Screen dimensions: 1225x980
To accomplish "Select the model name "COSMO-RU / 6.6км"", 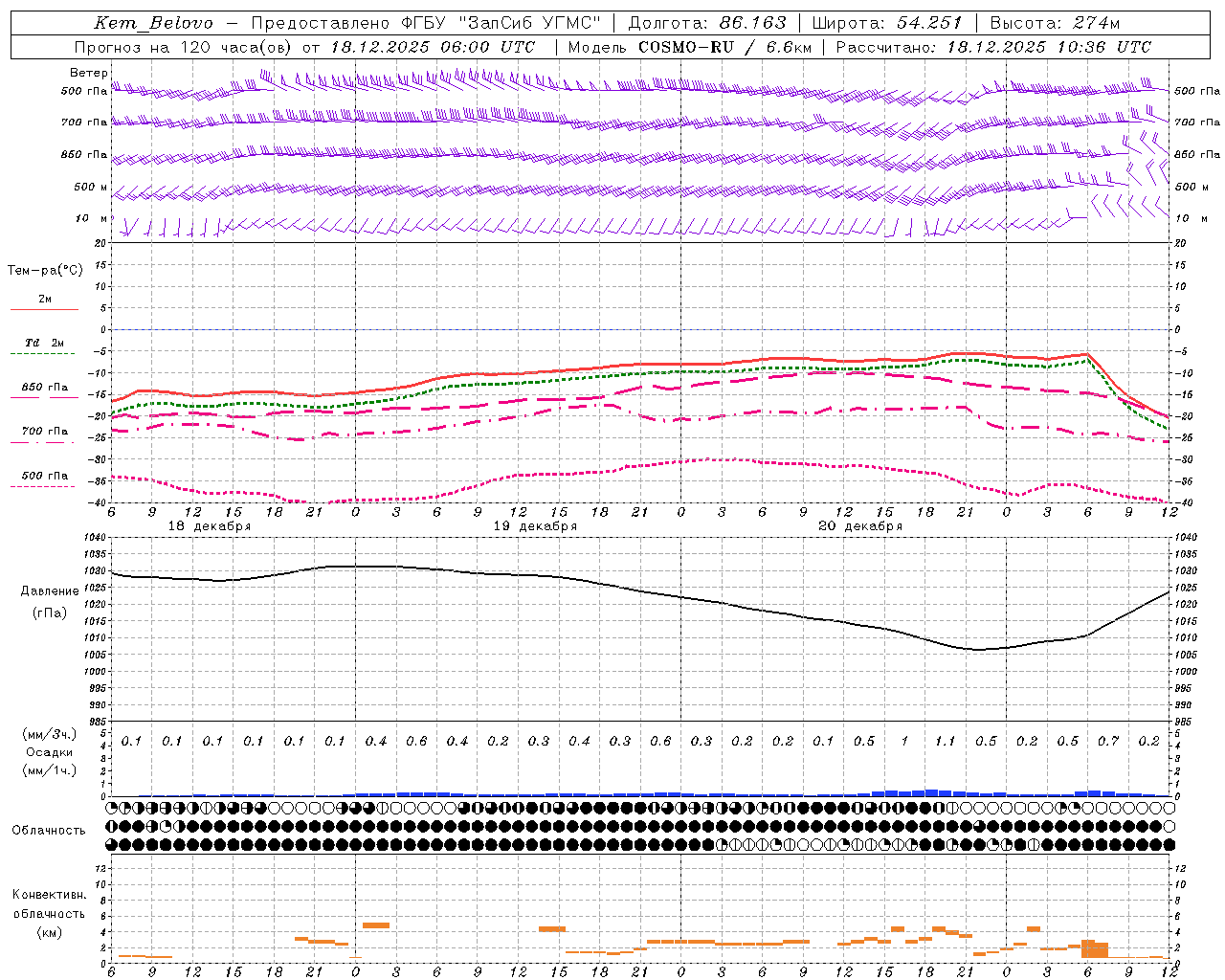I will point(724,47).
